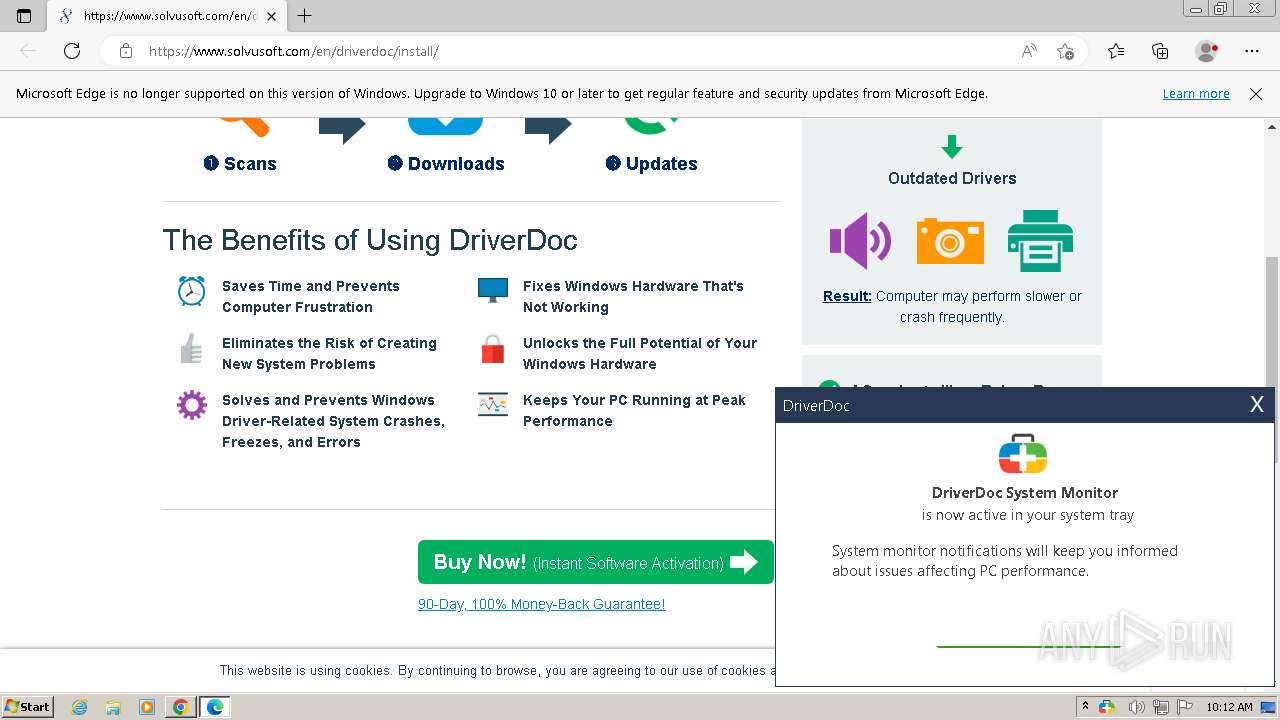
Task: Add this page to favorites
Action: [x=1066, y=51]
